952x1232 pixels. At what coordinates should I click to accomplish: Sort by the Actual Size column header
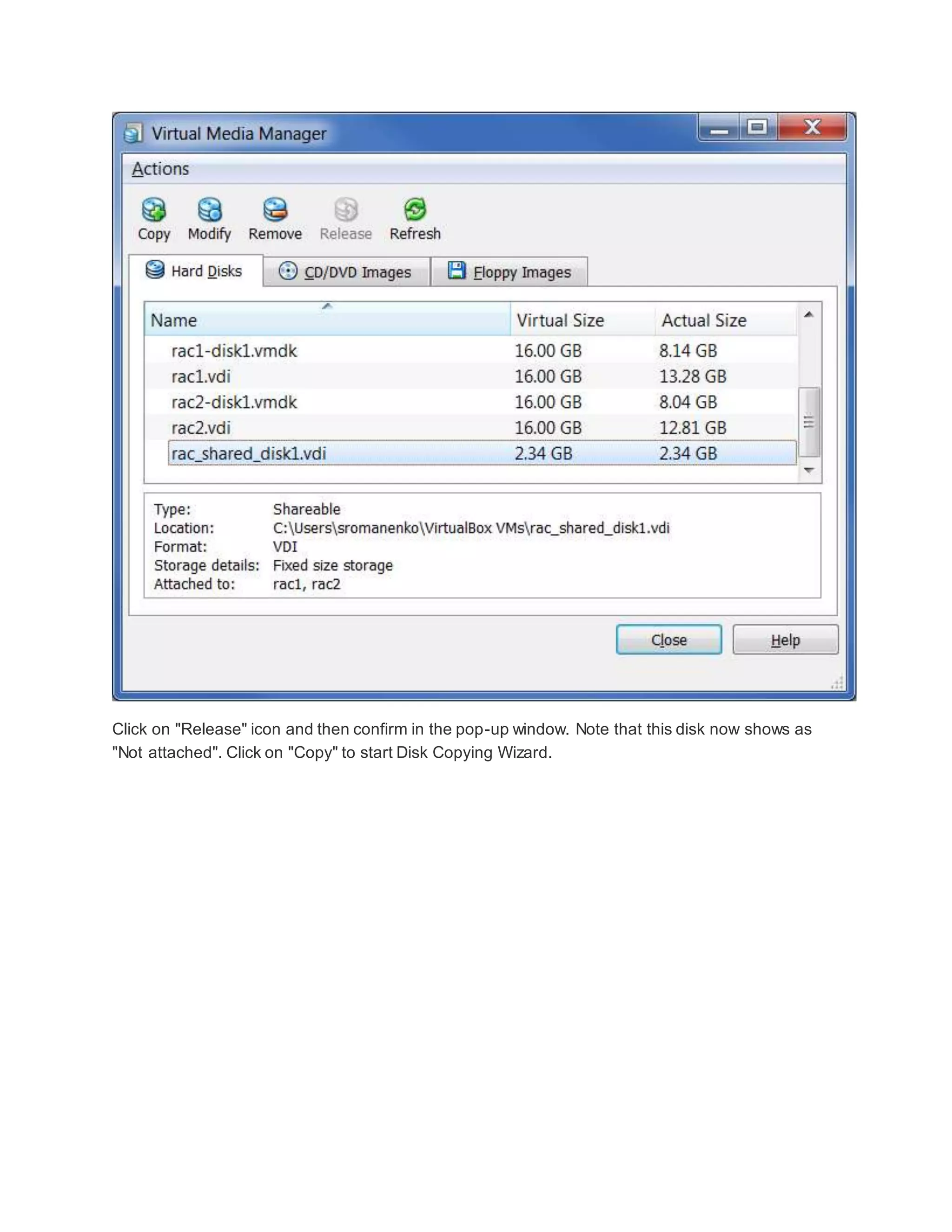[x=727, y=320]
